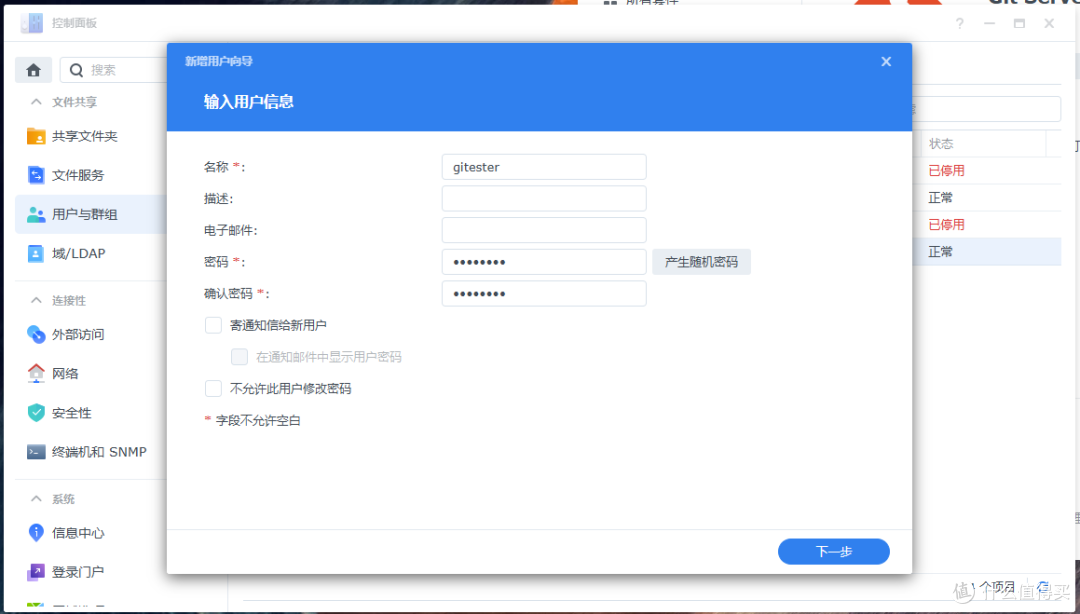Click the 字段不允许空白 note text
Screen dimensions: 1080x614
coord(258,420)
